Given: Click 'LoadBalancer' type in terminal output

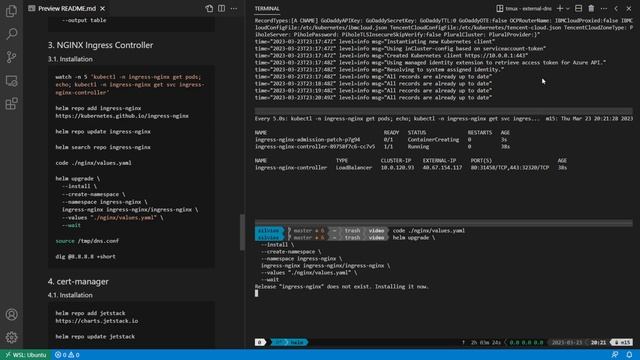Looking at the screenshot, I should (353, 167).
